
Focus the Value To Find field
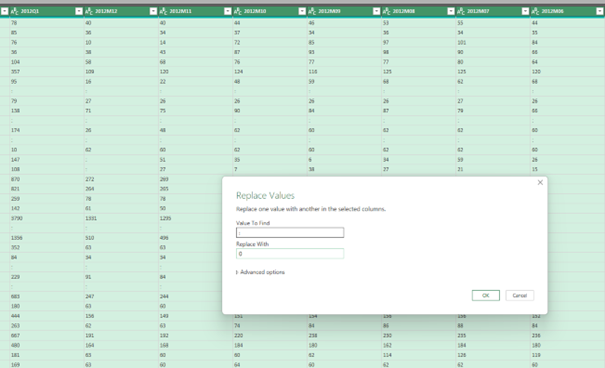(x=290, y=233)
